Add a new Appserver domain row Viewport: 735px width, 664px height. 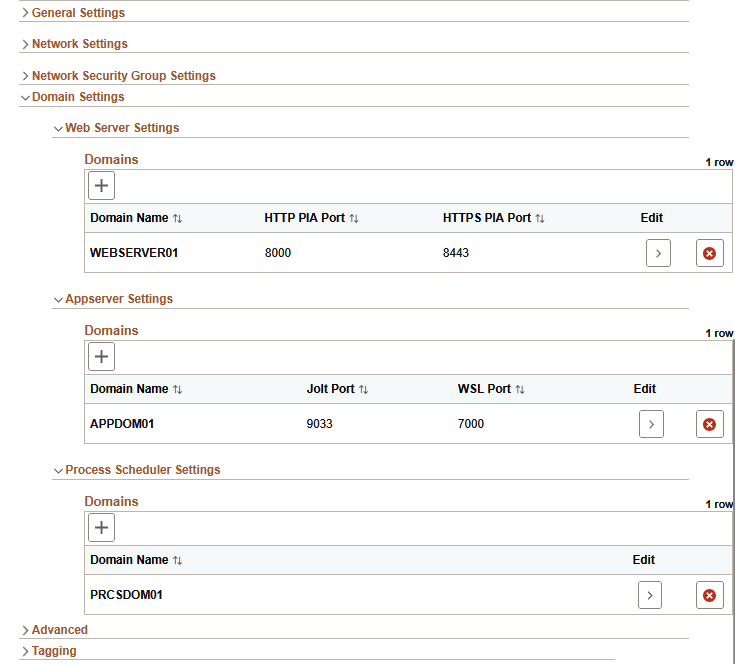pyautogui.click(x=101, y=357)
